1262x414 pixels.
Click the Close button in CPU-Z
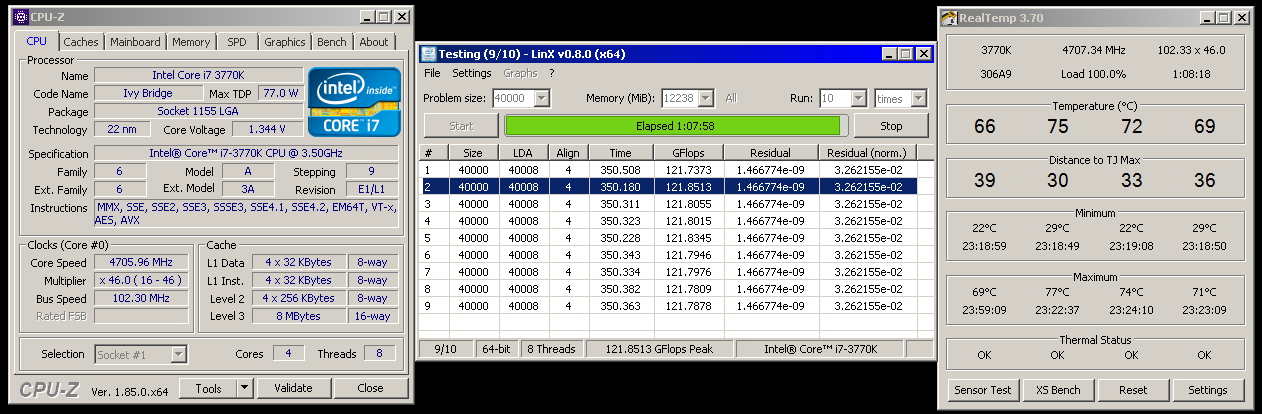coord(370,388)
